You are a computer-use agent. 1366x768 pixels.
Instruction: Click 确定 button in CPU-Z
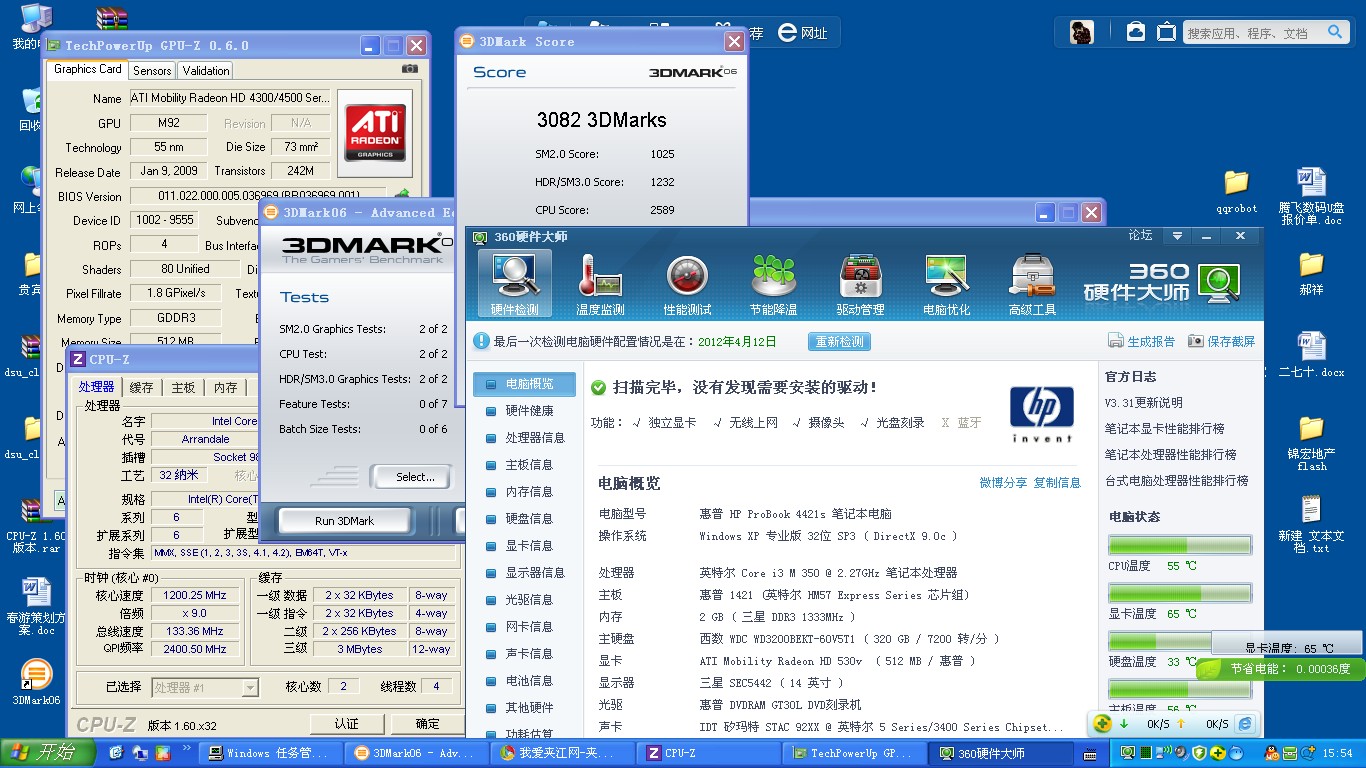pos(427,724)
